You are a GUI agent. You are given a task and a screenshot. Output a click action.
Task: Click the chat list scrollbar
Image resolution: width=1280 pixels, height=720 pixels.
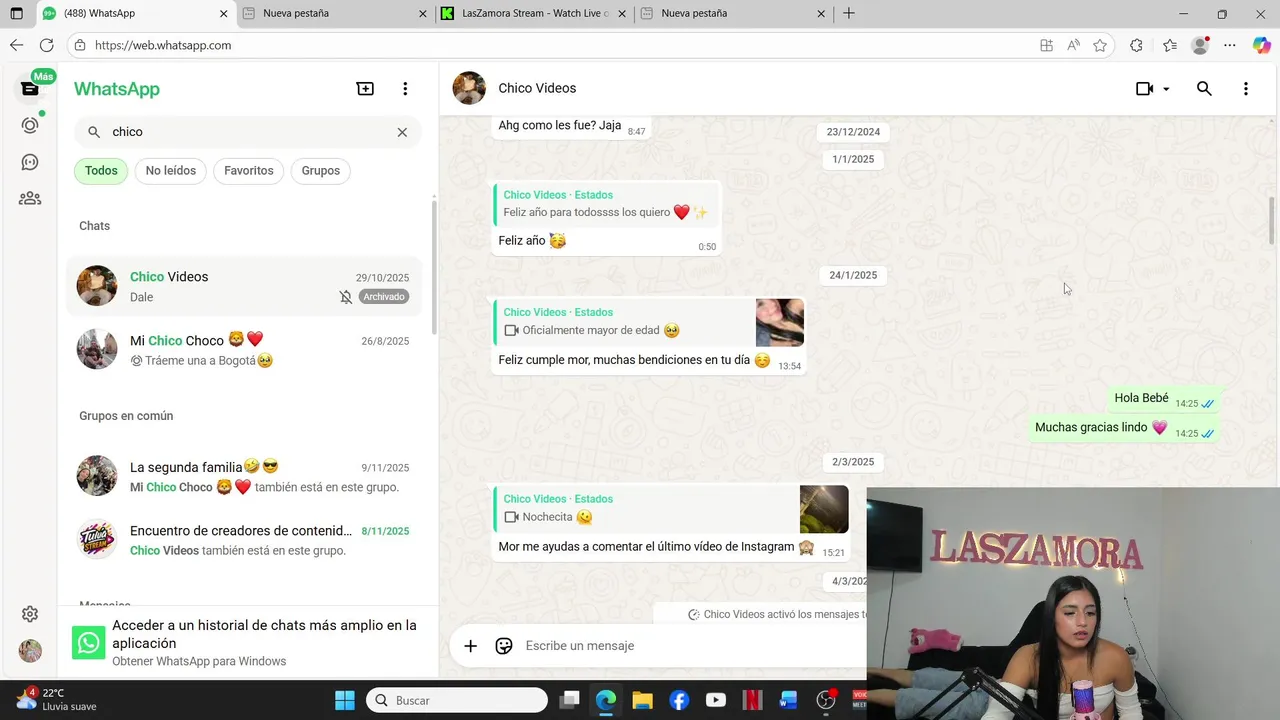[x=434, y=267]
